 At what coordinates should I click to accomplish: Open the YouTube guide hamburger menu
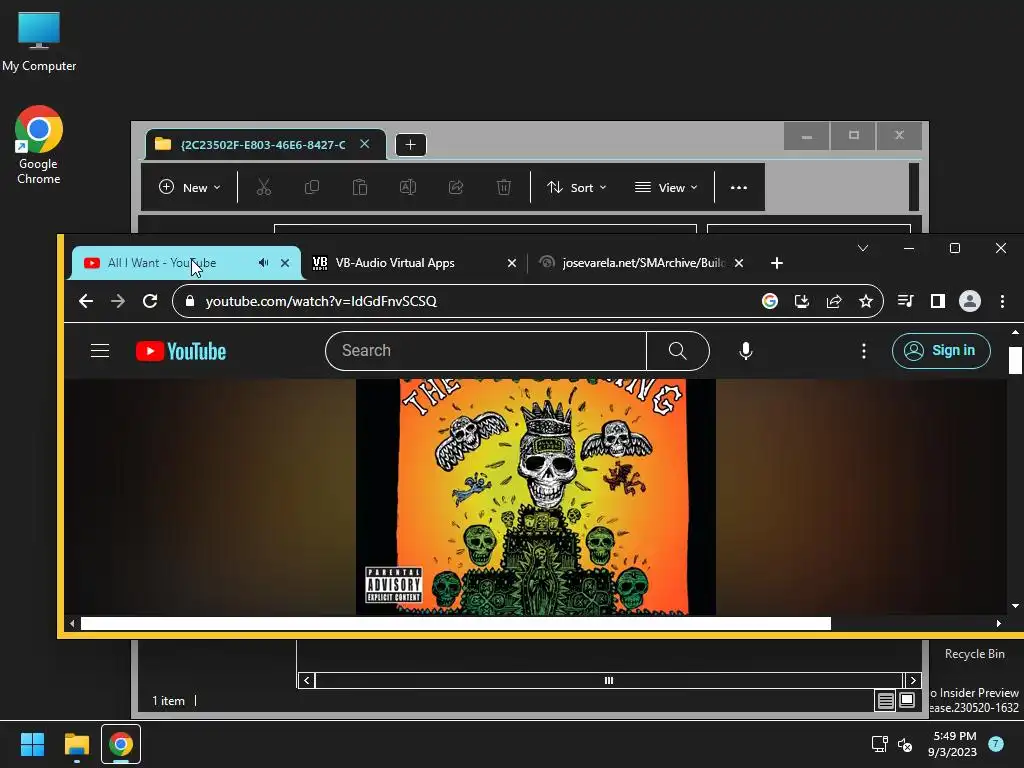[100, 351]
